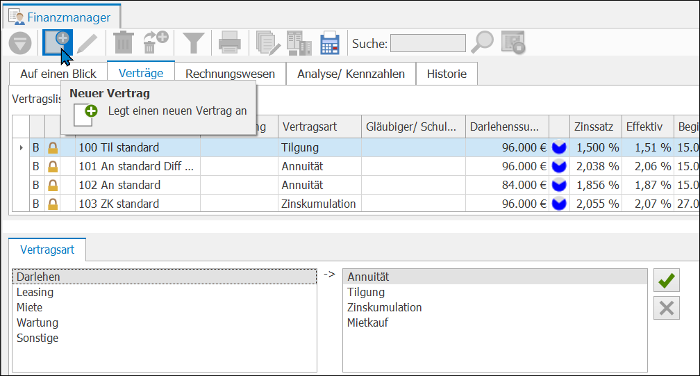The width and height of the screenshot is (700, 376).
Task: Click into the Suche input field
Action: click(428, 43)
